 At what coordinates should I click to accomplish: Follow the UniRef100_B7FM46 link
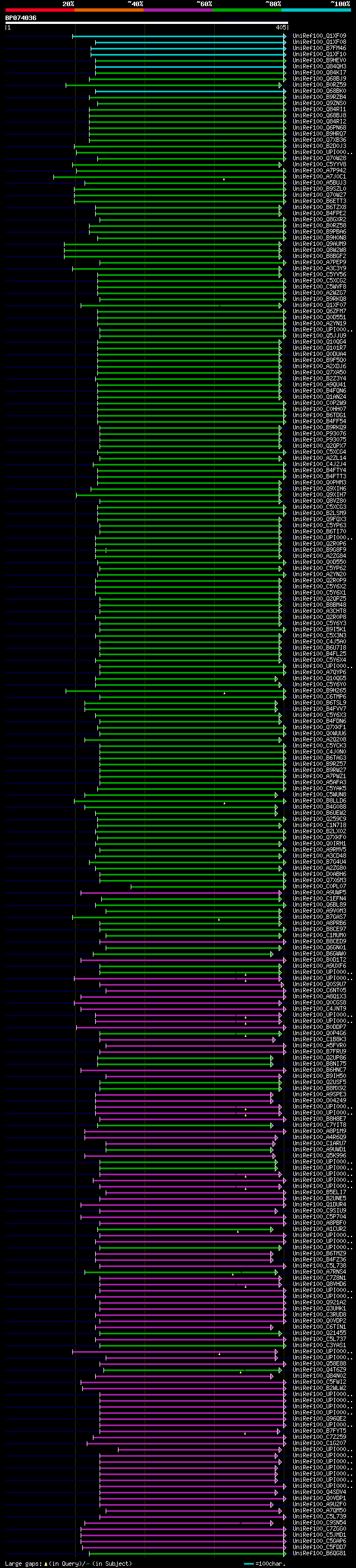[319, 48]
